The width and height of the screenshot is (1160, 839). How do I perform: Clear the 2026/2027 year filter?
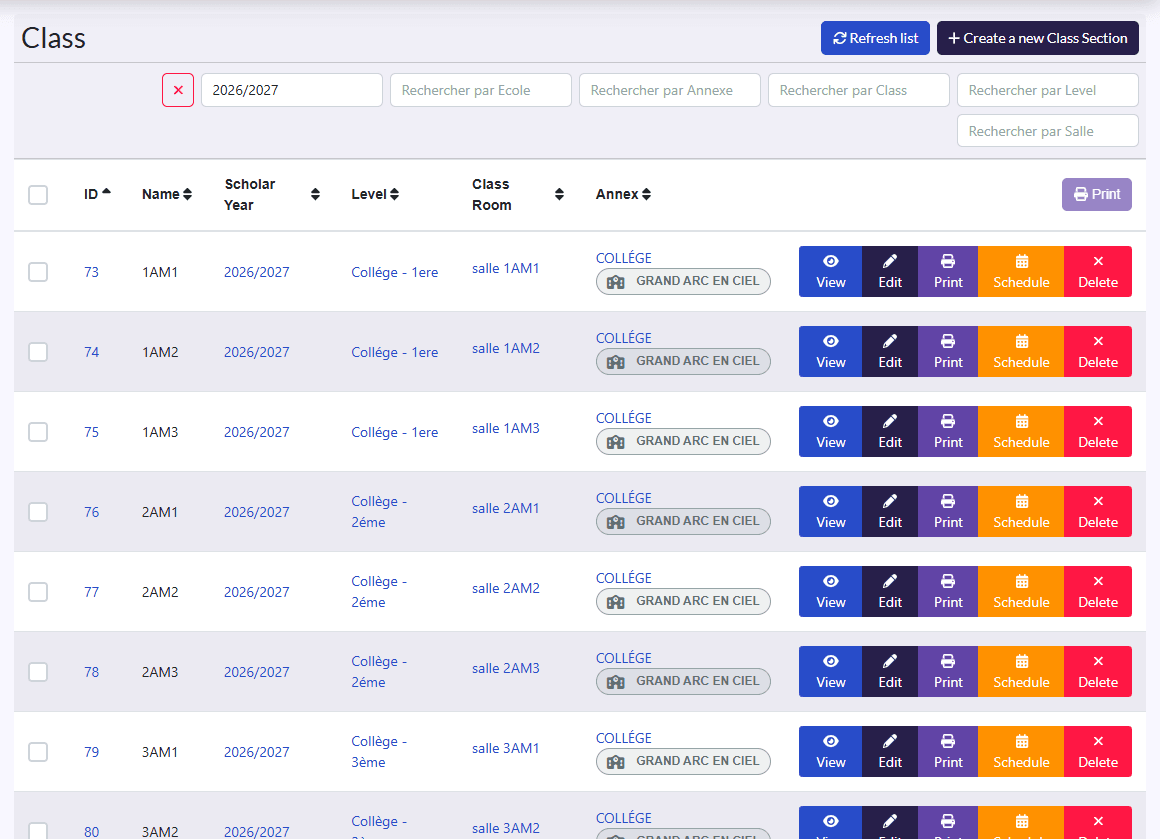178,90
